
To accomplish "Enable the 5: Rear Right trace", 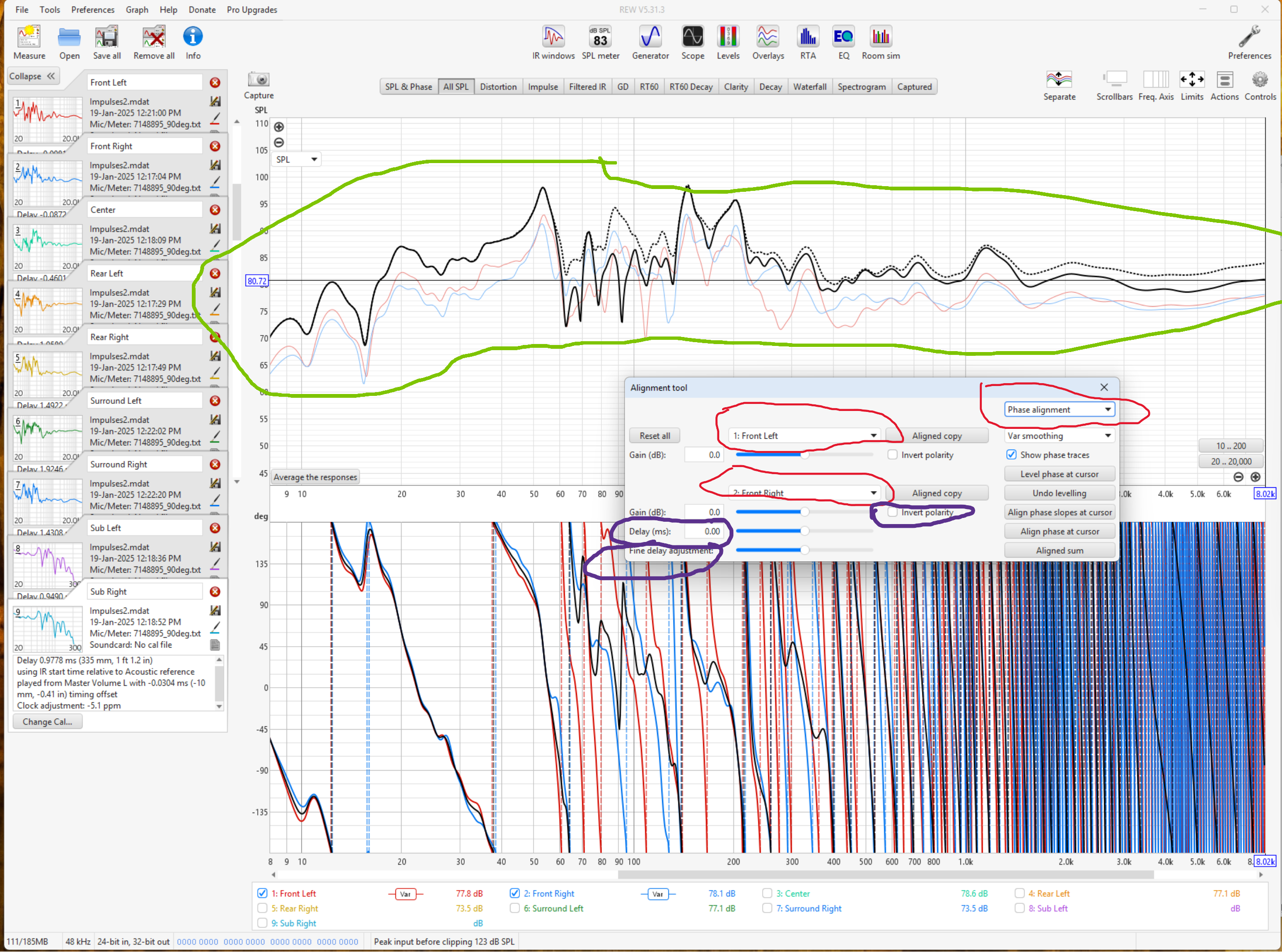I will (262, 908).
